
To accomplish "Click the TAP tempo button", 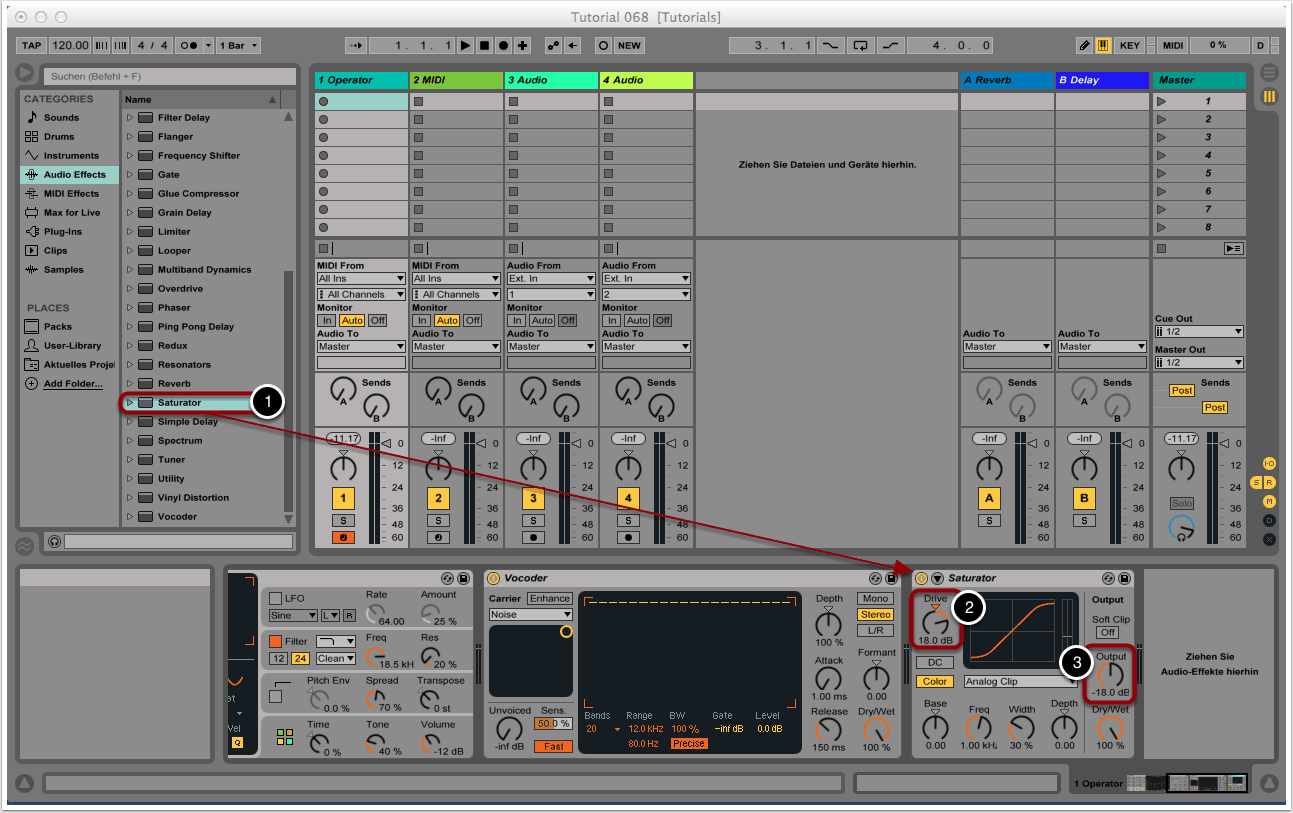I will point(32,46).
